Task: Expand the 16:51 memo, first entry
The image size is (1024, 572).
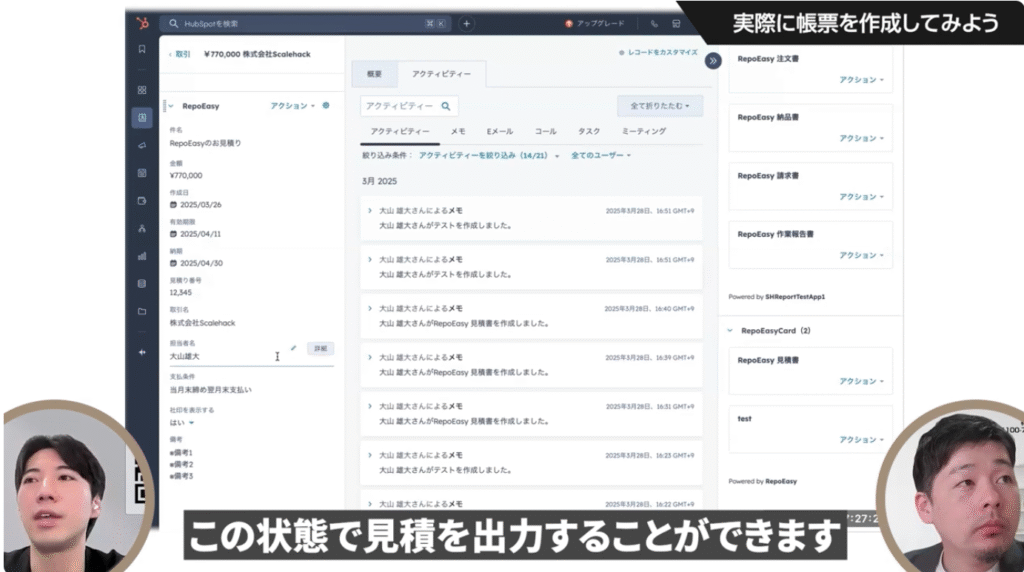Action: [x=370, y=210]
